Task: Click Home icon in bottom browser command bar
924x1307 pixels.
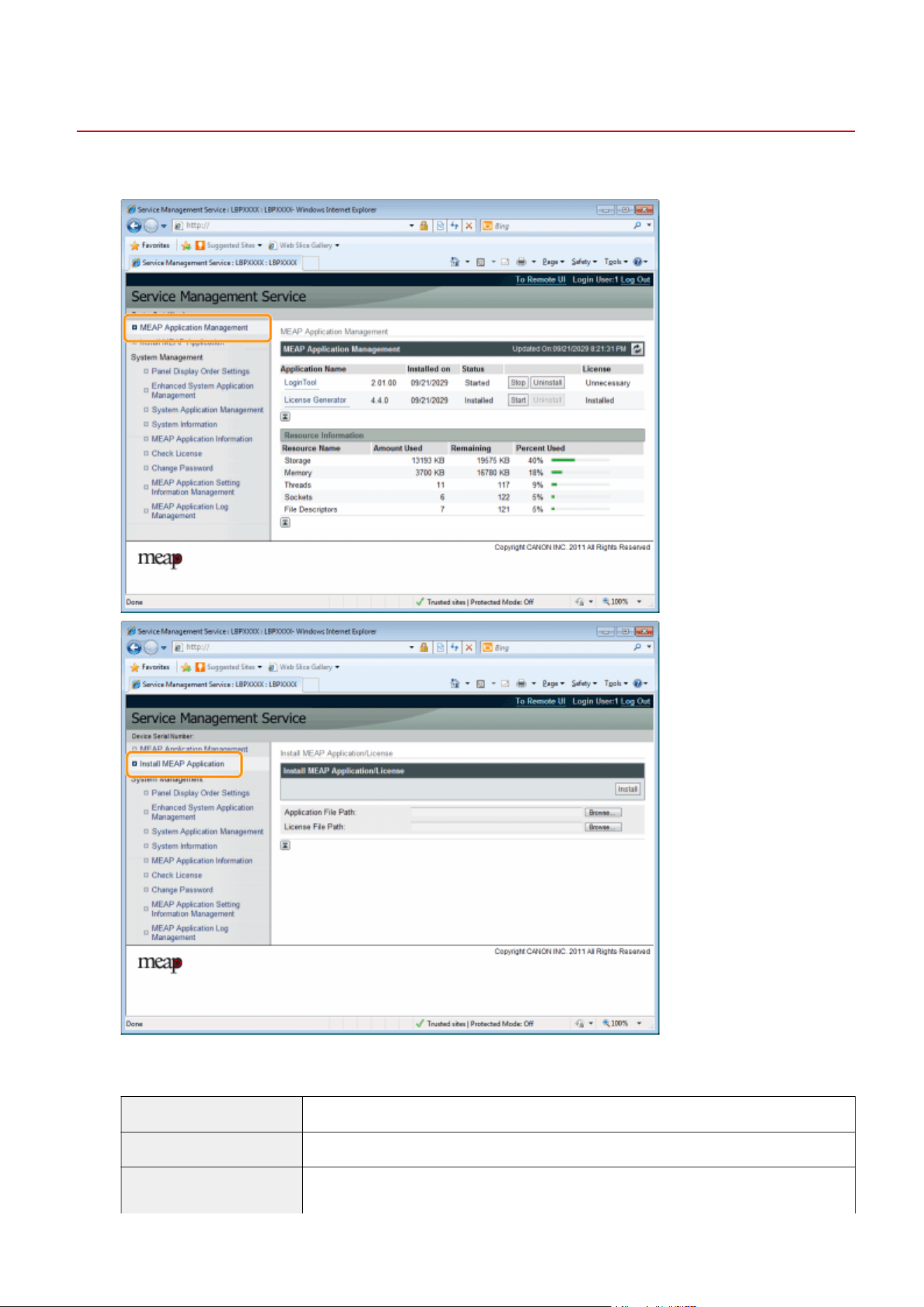Action: [x=455, y=684]
